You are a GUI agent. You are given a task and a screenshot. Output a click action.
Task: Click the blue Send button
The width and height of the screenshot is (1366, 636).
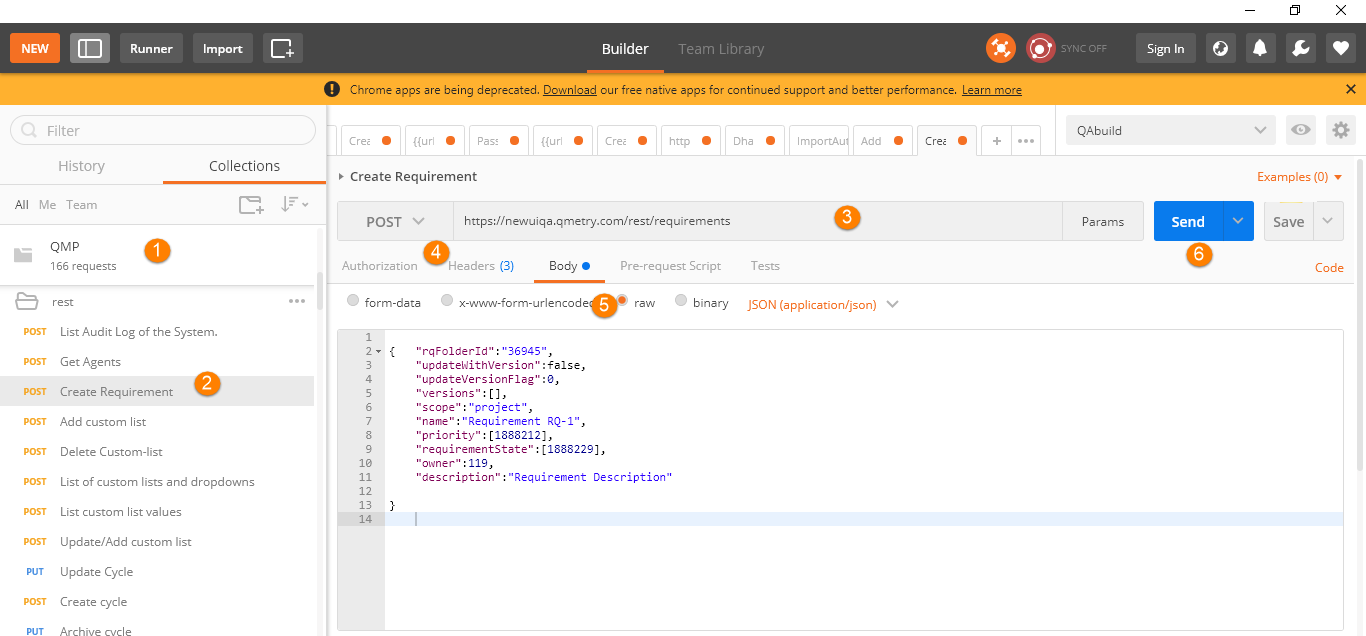tap(1187, 222)
